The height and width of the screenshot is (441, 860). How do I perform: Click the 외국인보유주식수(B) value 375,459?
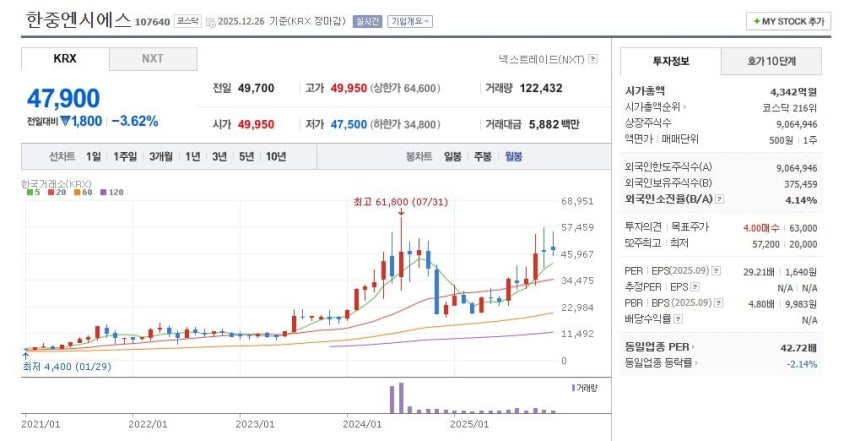point(800,184)
